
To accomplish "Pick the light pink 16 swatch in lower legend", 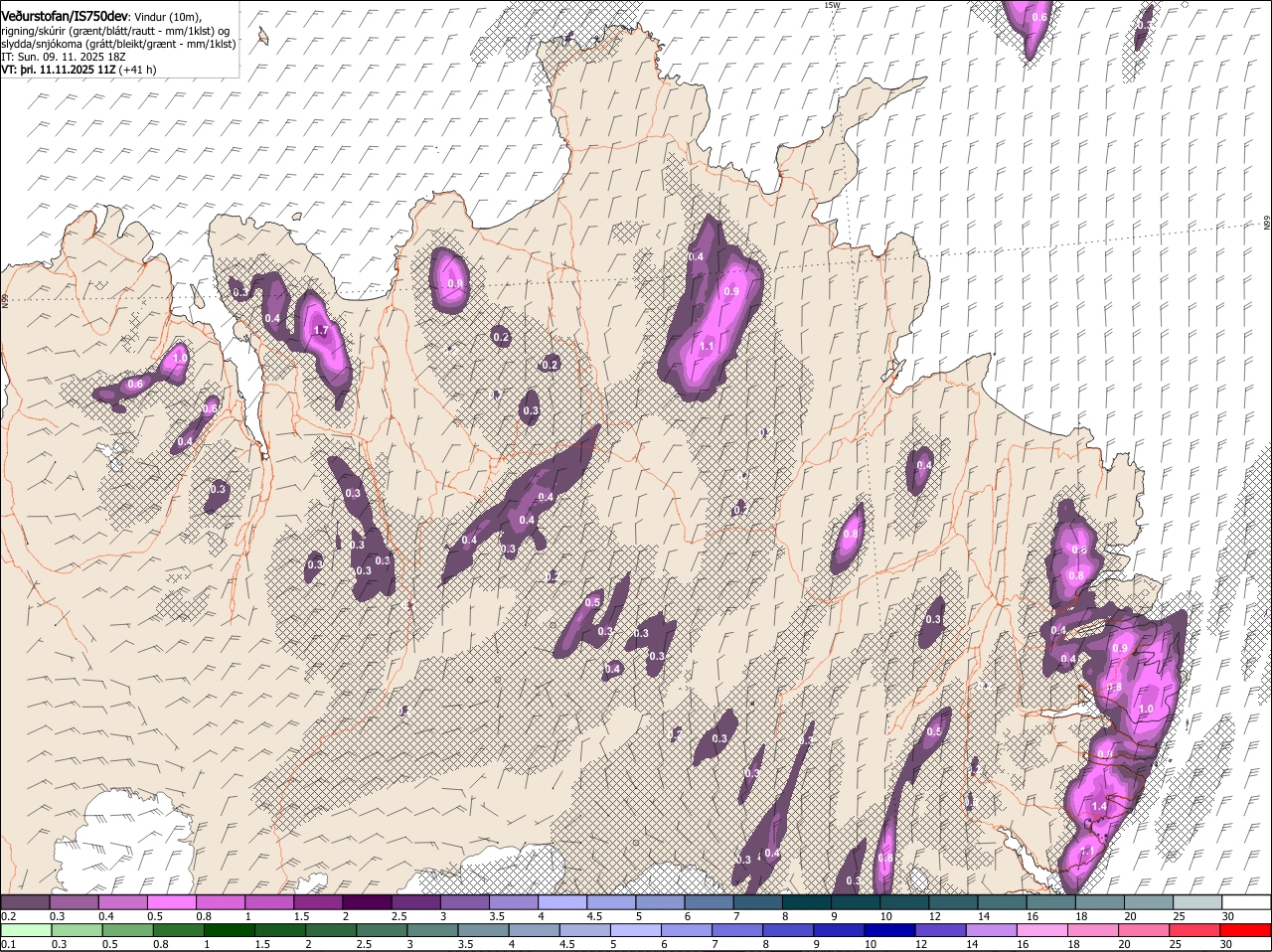I will pos(1043,930).
